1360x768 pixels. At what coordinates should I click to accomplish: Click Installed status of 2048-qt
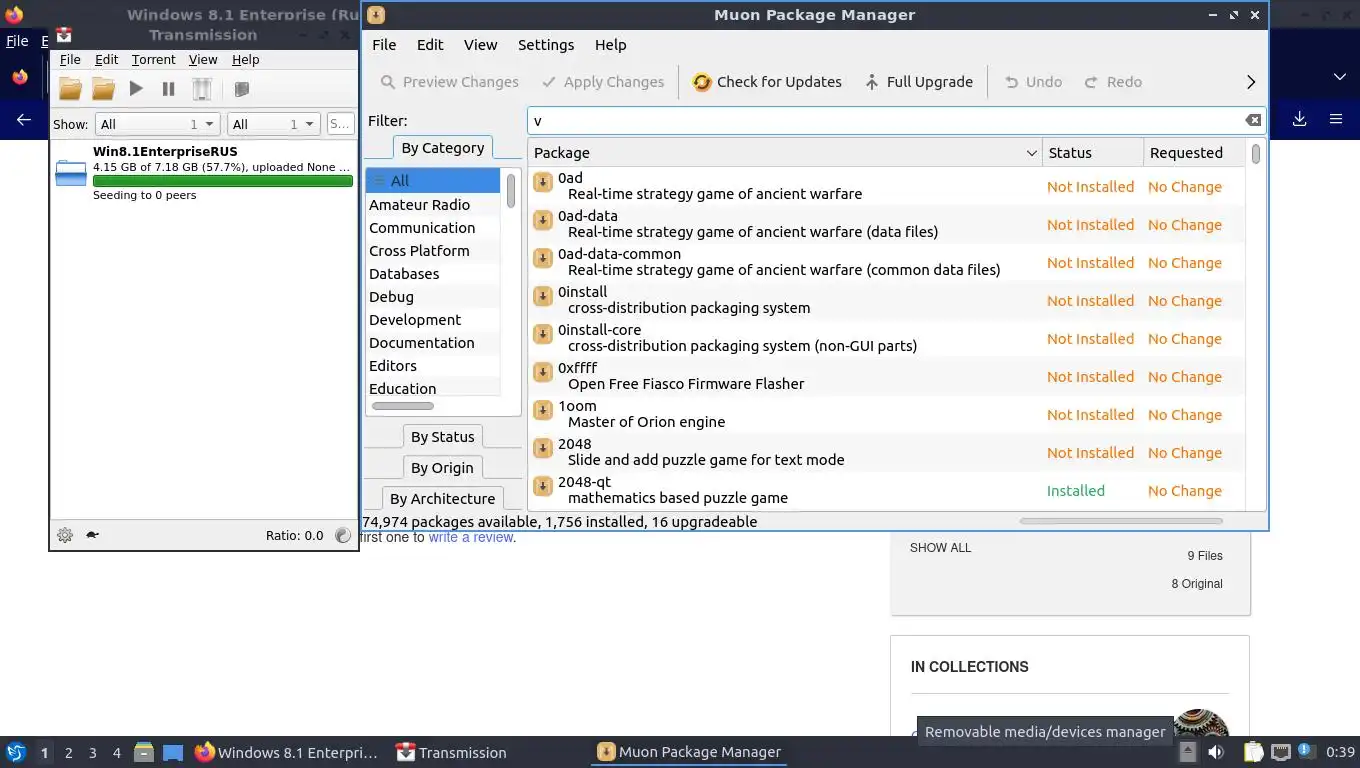click(x=1075, y=491)
